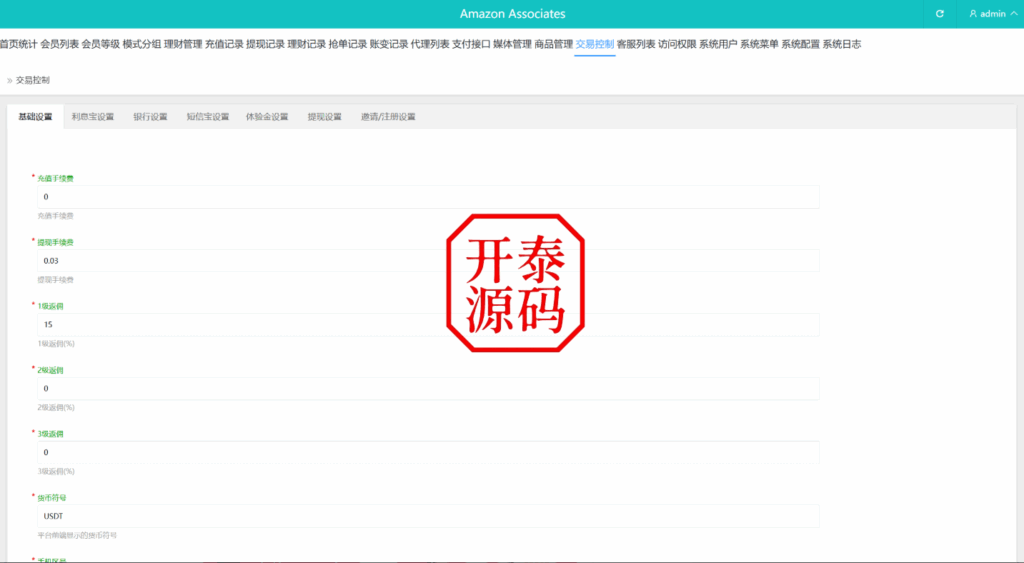Click the 3级返佣 input field
This screenshot has width=1024, height=563.
(x=428, y=452)
